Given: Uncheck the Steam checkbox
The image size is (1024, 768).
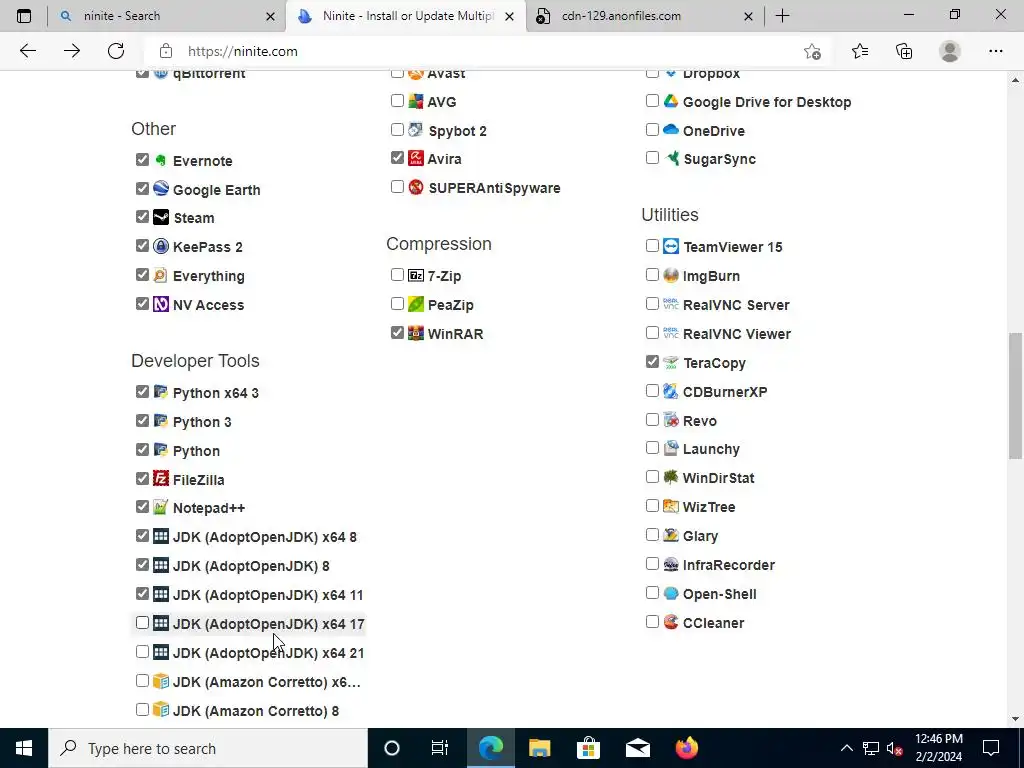Looking at the screenshot, I should coord(142,216).
